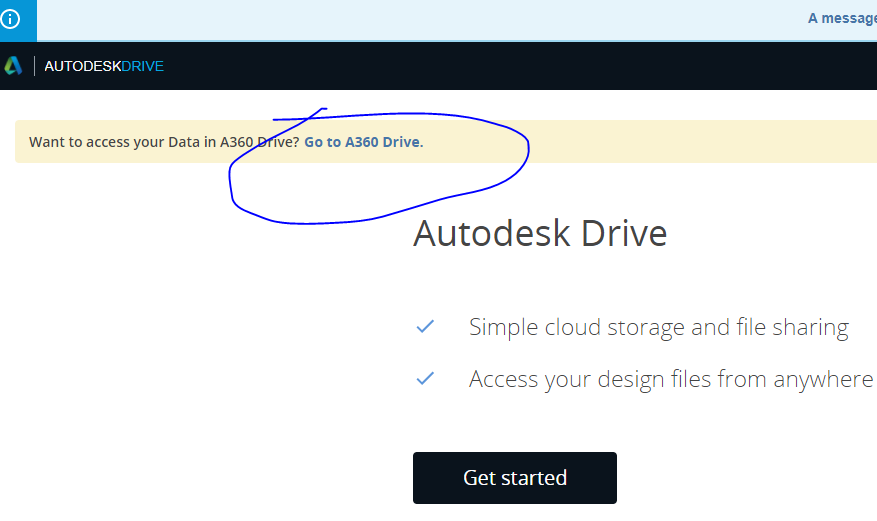This screenshot has width=877, height=521.
Task: Select the 'Access your design files from anywhere' text
Action: pyautogui.click(x=670, y=379)
